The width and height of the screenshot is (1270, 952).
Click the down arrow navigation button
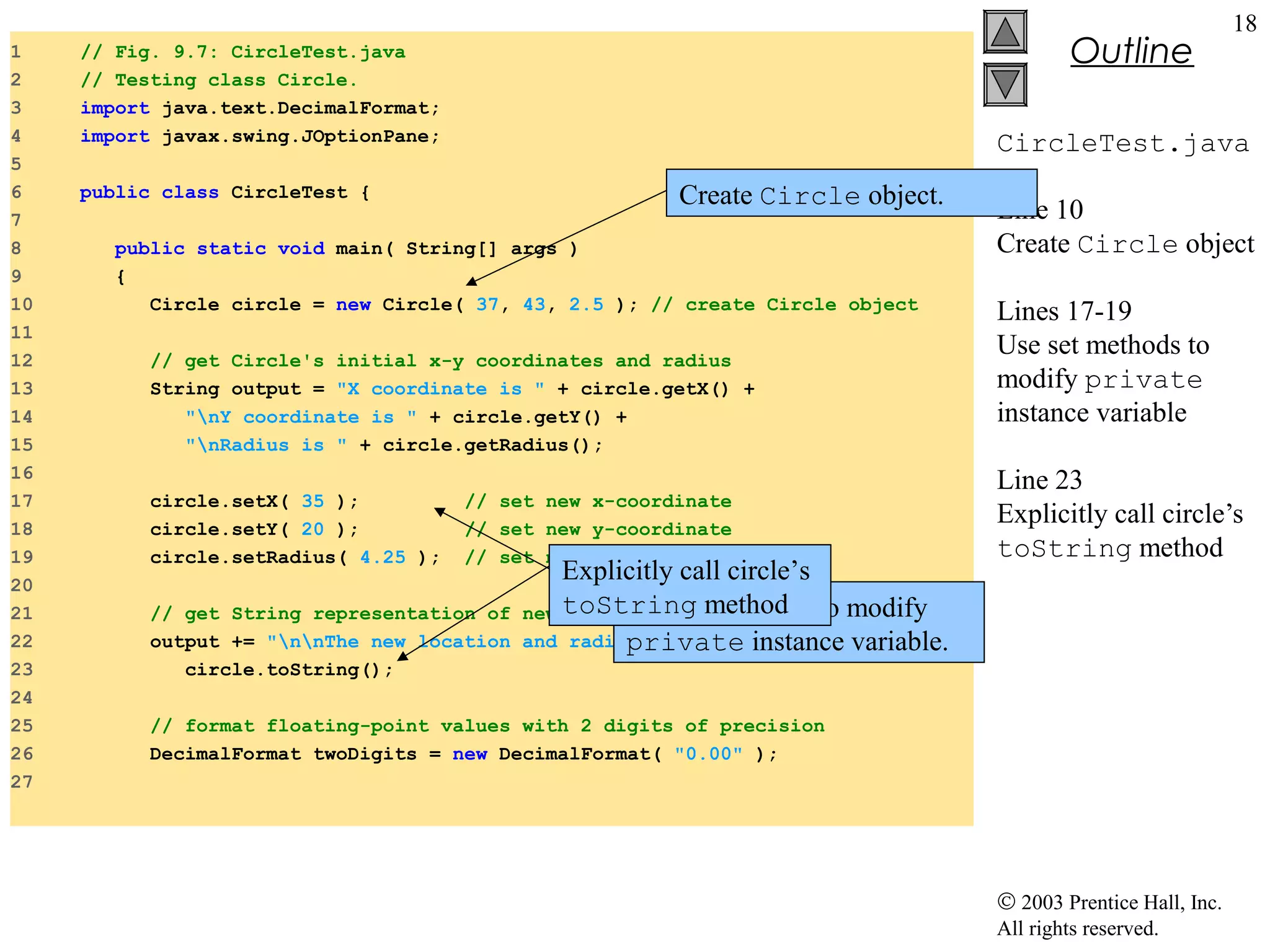(x=1005, y=84)
